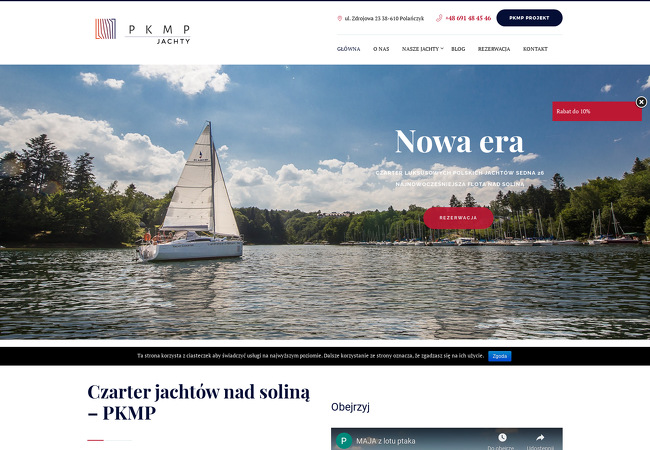Click the video channel avatar P

coord(344,441)
